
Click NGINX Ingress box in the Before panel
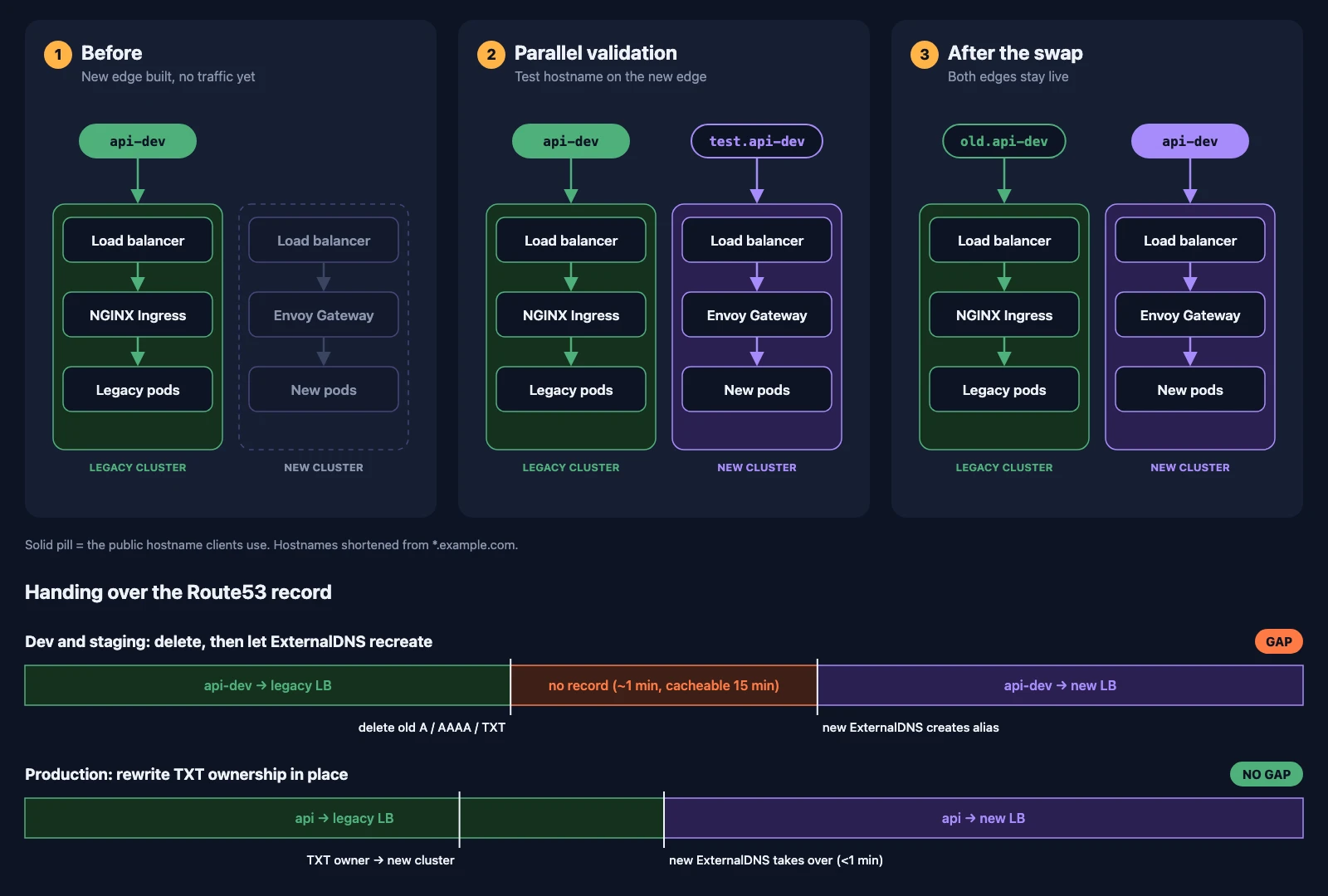138,315
